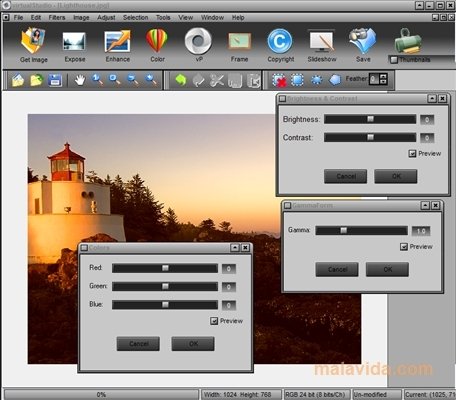456x400 pixels.
Task: Click OK in GammaForm dialog
Action: tap(387, 269)
